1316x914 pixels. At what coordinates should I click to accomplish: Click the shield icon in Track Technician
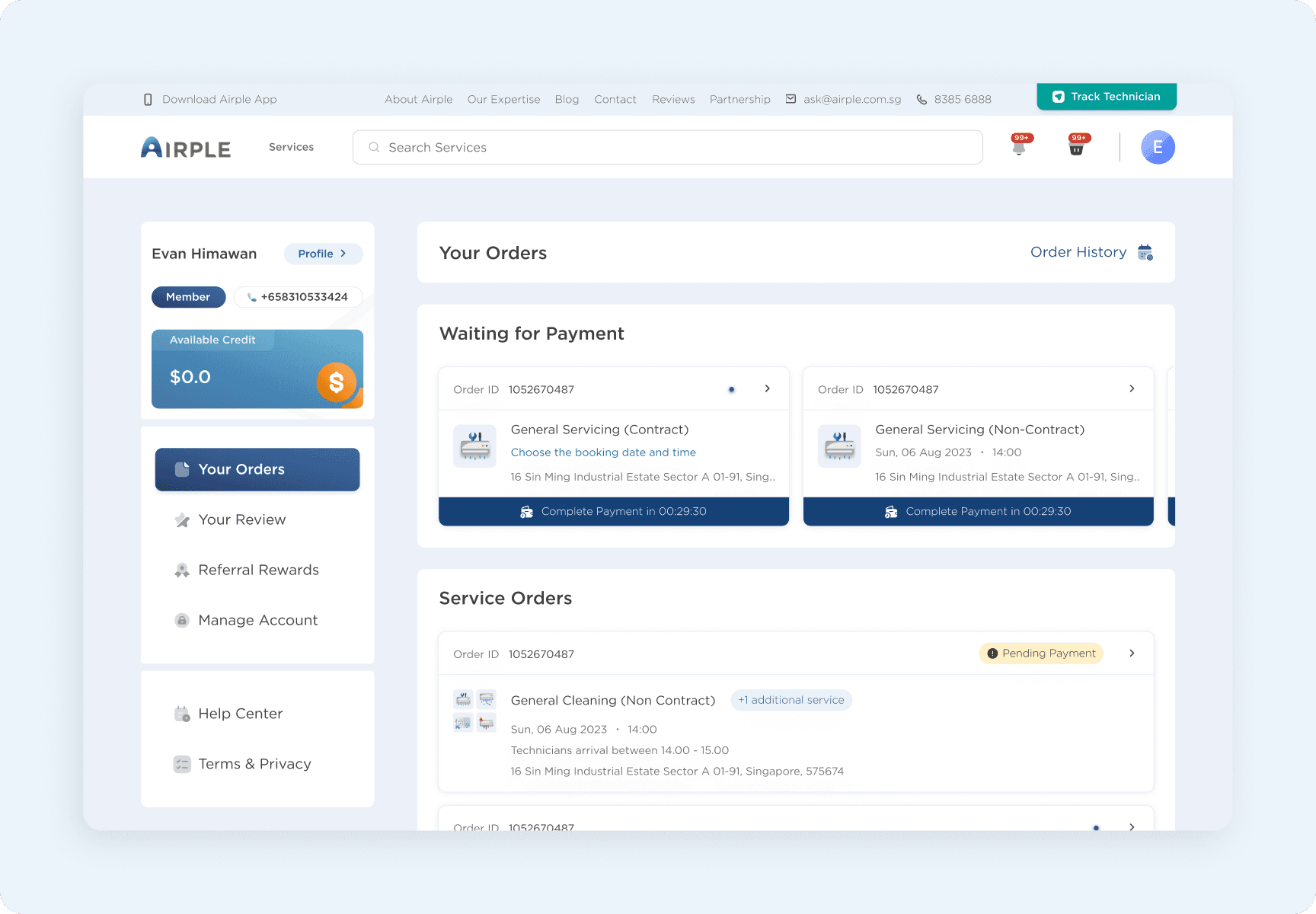1058,97
